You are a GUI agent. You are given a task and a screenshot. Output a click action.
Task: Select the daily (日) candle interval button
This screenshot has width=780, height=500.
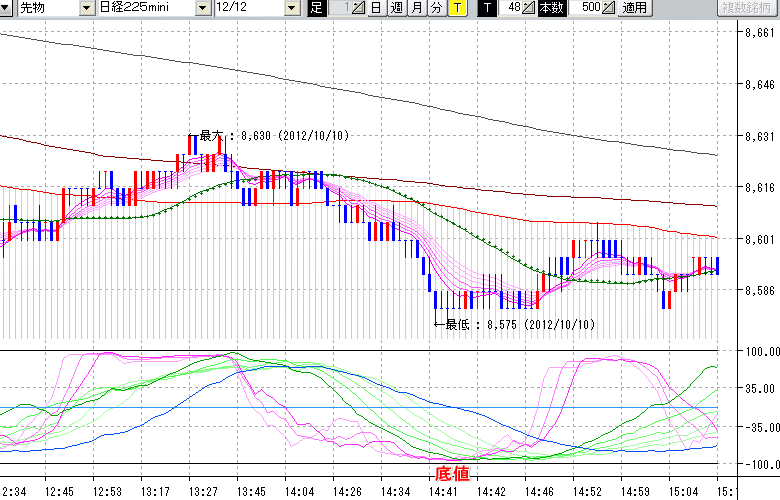click(375, 8)
